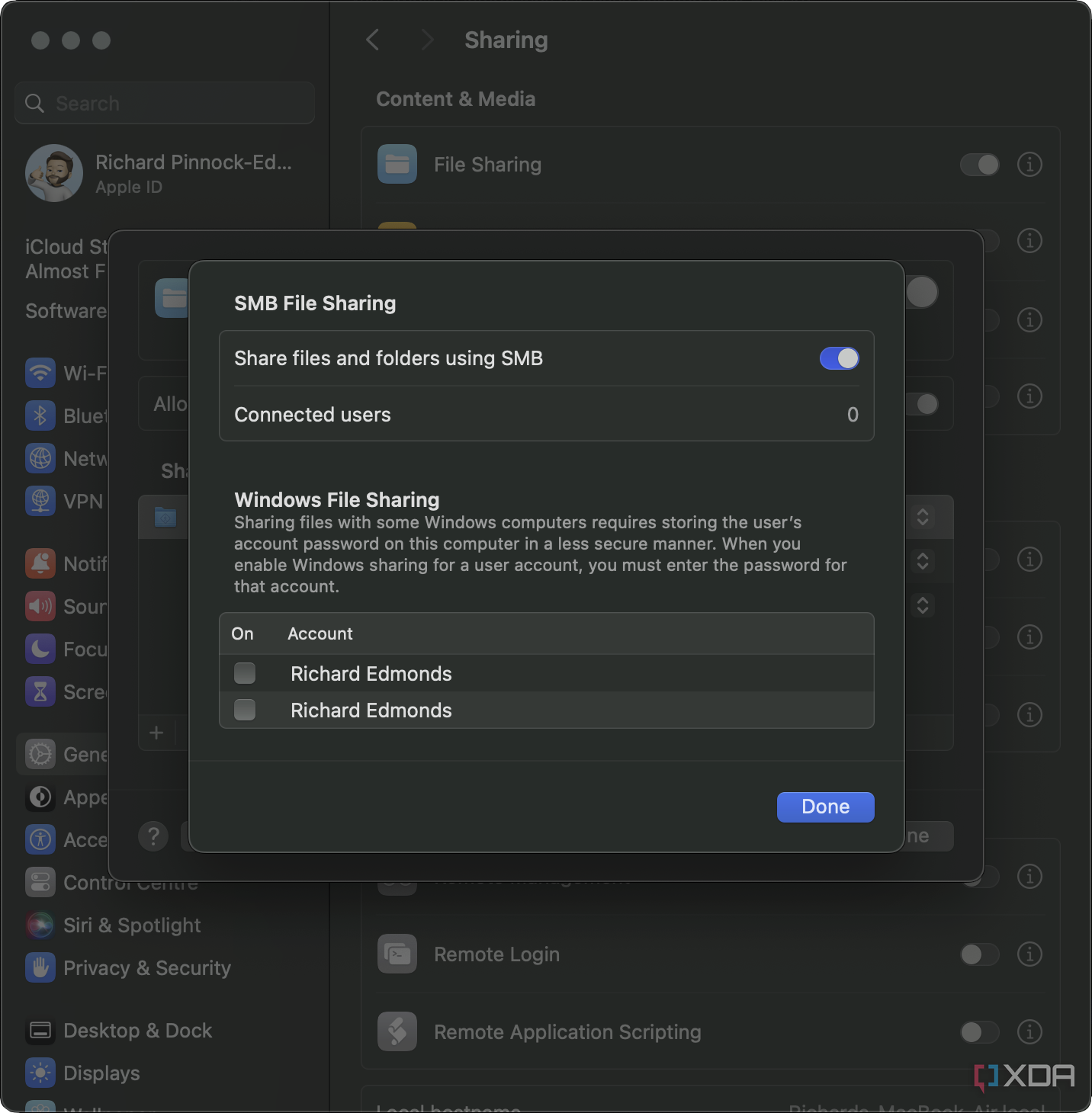Image resolution: width=1092 pixels, height=1113 pixels.
Task: Open Sound settings in sidebar
Action: (64, 606)
